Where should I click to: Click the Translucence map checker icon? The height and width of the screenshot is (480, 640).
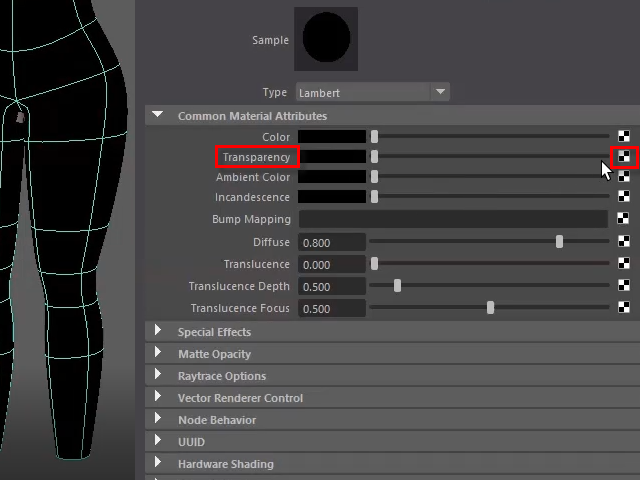point(623,264)
